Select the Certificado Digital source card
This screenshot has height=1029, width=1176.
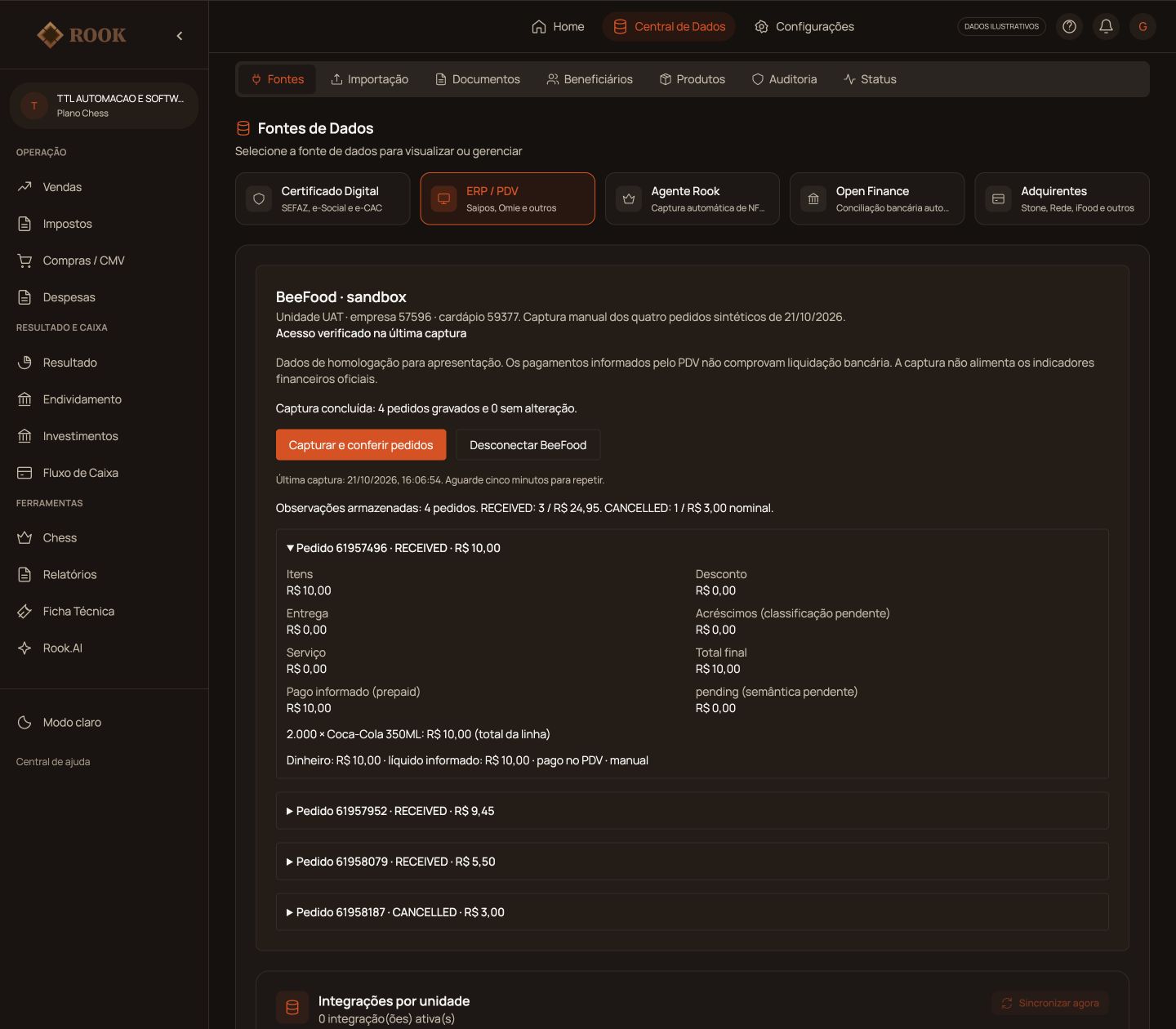323,198
